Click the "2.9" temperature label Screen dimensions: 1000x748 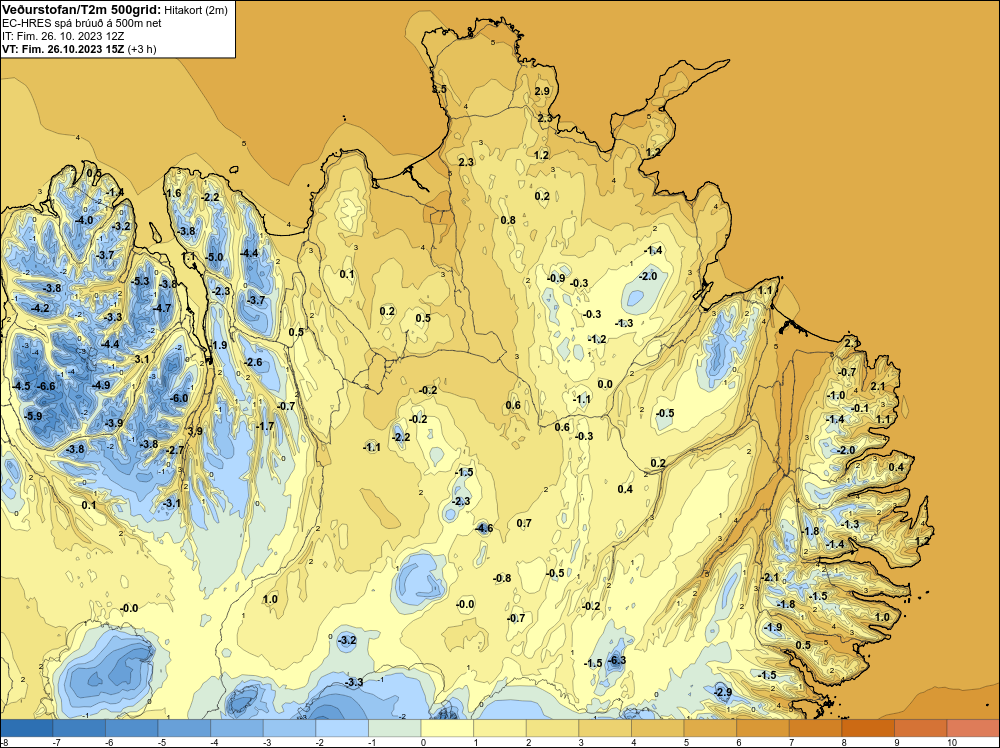click(x=542, y=91)
